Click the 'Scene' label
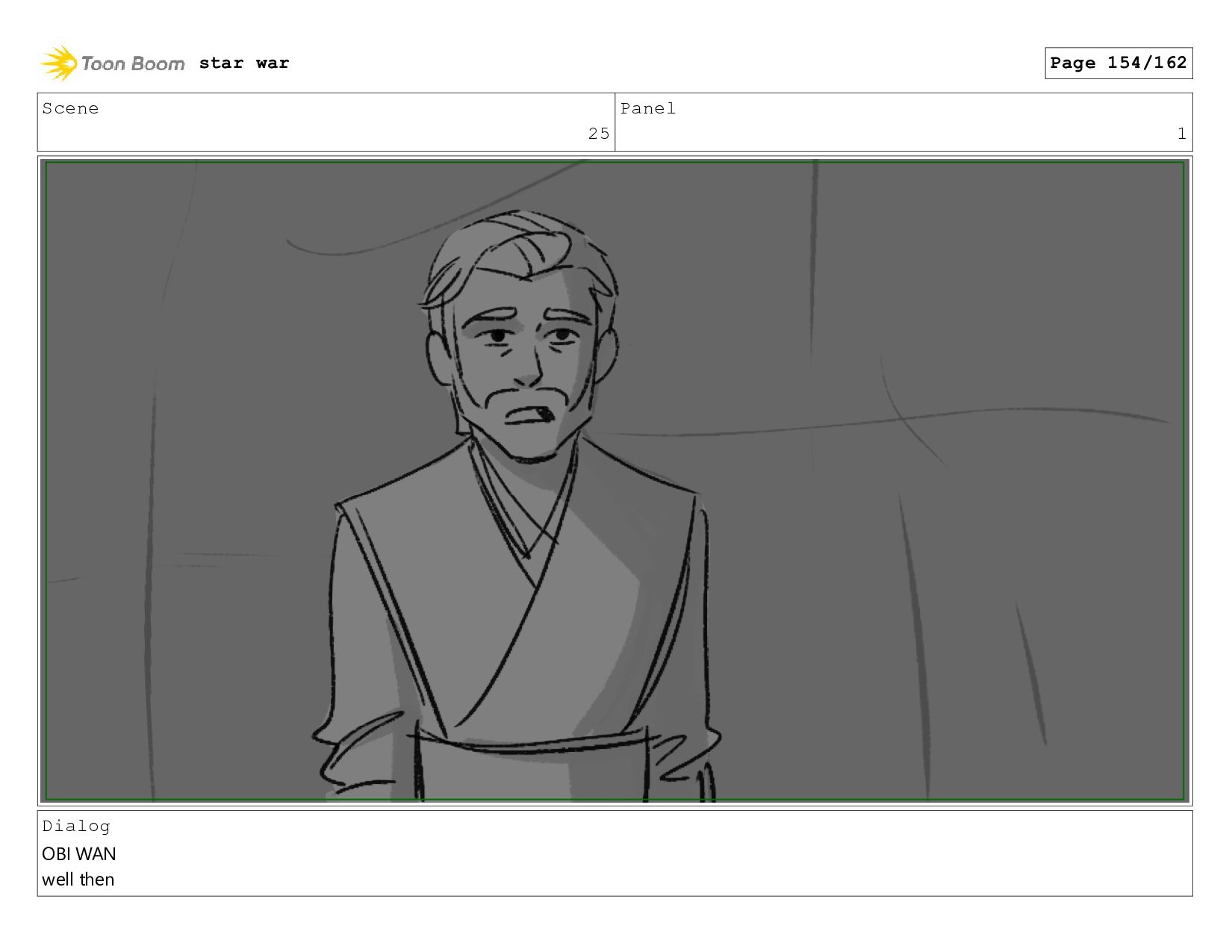The width and height of the screenshot is (1232, 952). click(x=70, y=108)
